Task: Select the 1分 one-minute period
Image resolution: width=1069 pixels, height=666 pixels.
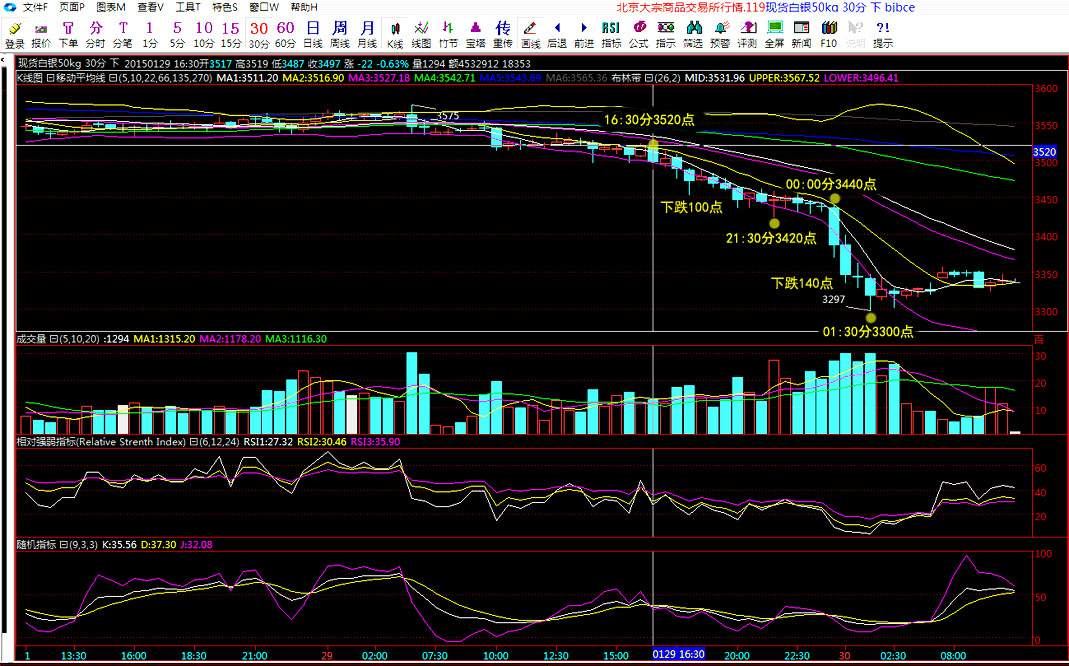Action: pyautogui.click(x=150, y=35)
